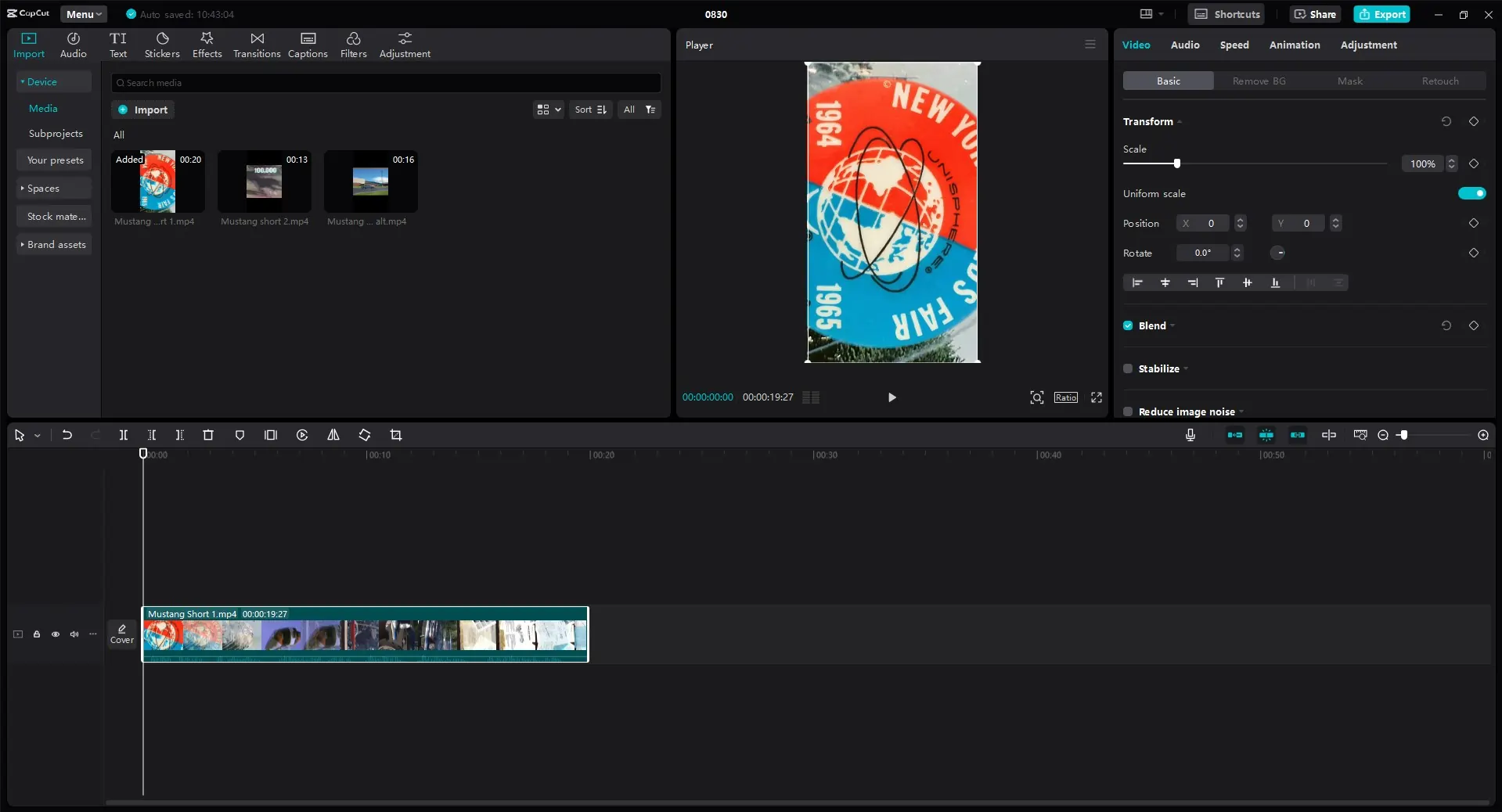Click the Preview axis split icon

[x=1329, y=435]
